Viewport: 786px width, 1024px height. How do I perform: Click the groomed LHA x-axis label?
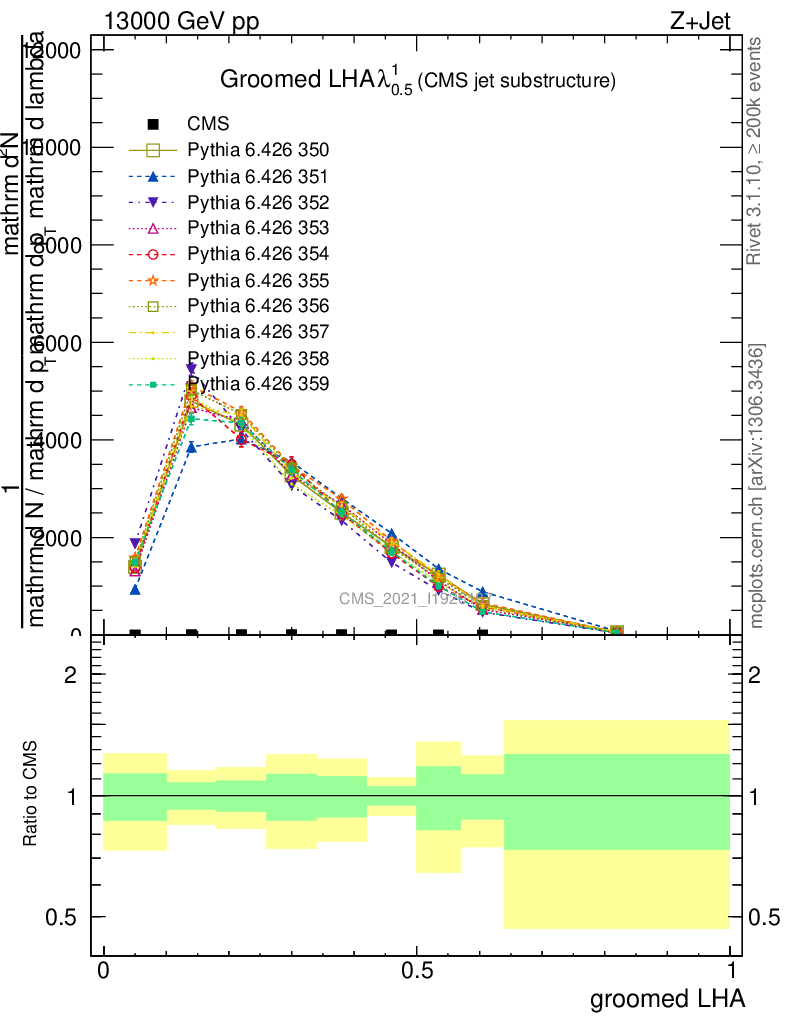[x=667, y=998]
